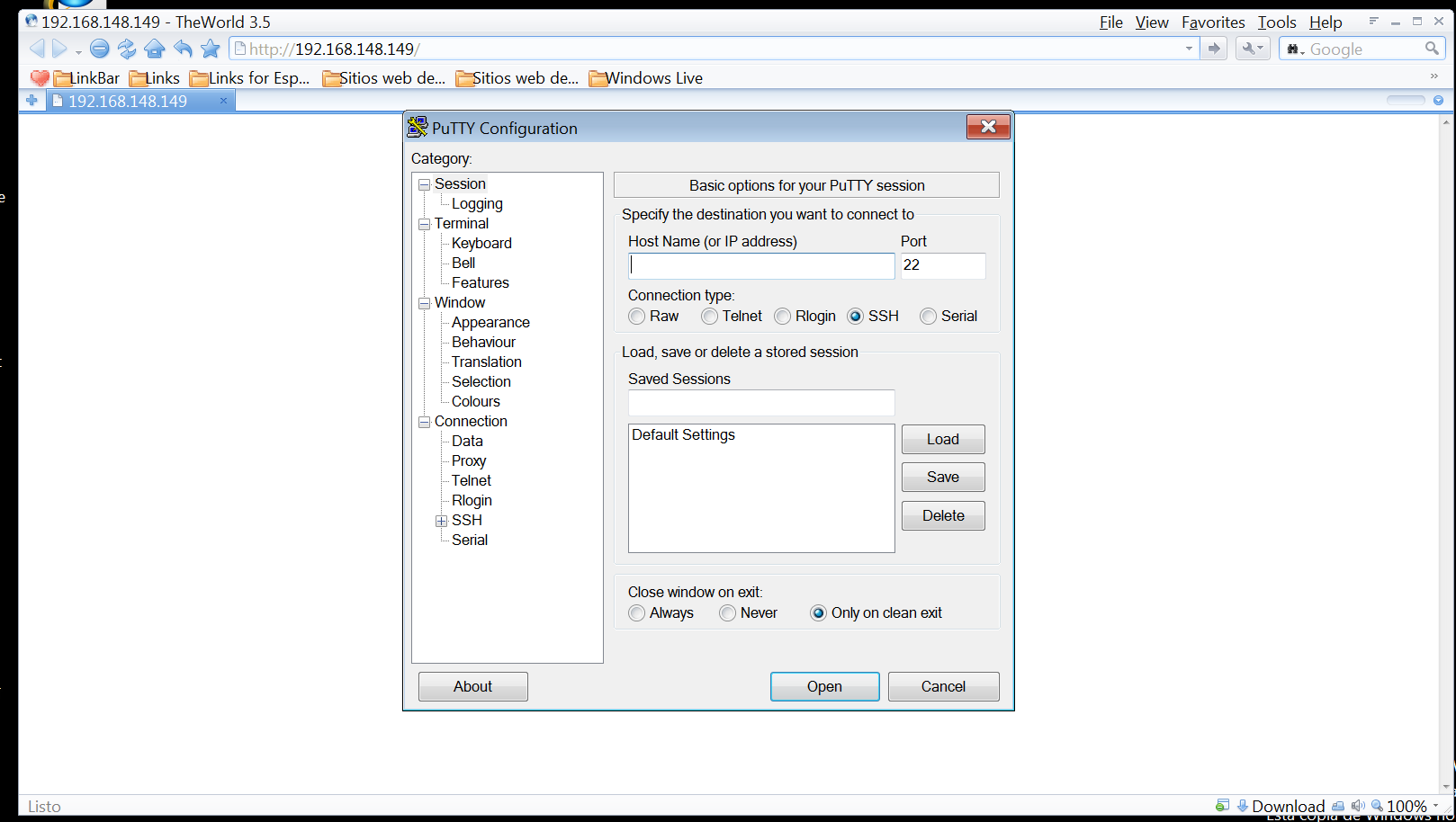Focus the Host Name input field

coord(761,265)
